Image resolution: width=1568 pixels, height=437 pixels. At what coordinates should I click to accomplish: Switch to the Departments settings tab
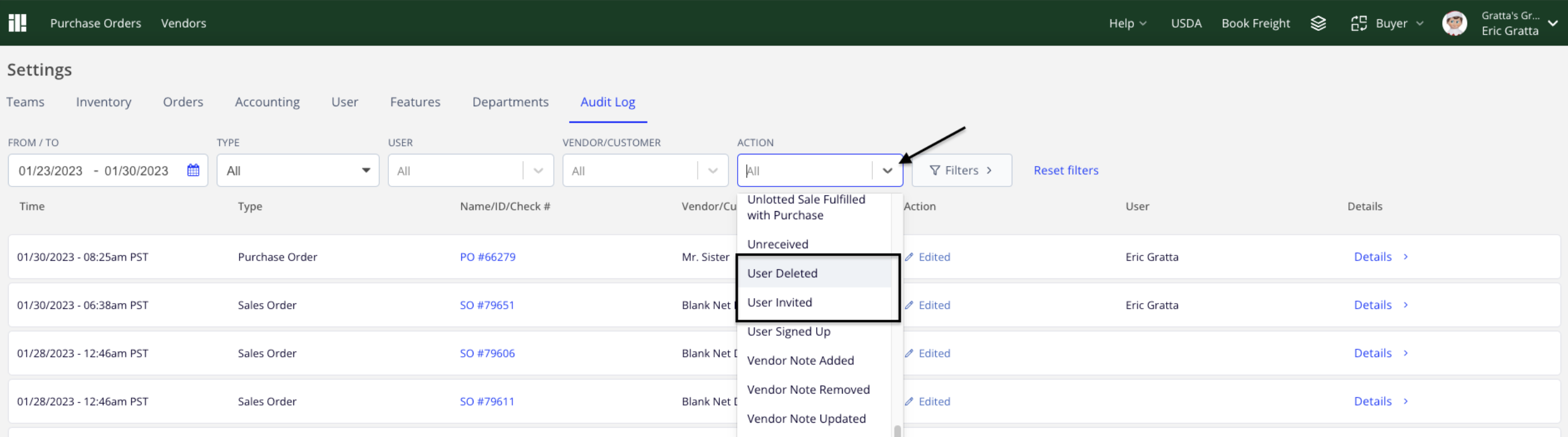pyautogui.click(x=510, y=102)
